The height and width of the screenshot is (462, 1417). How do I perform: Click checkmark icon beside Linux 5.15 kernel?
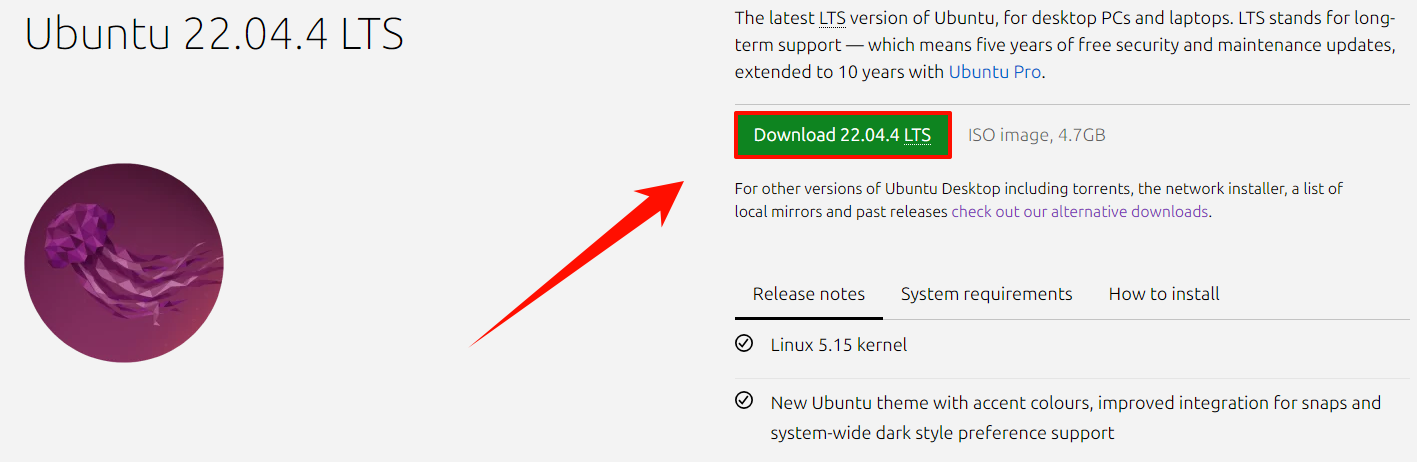744,344
